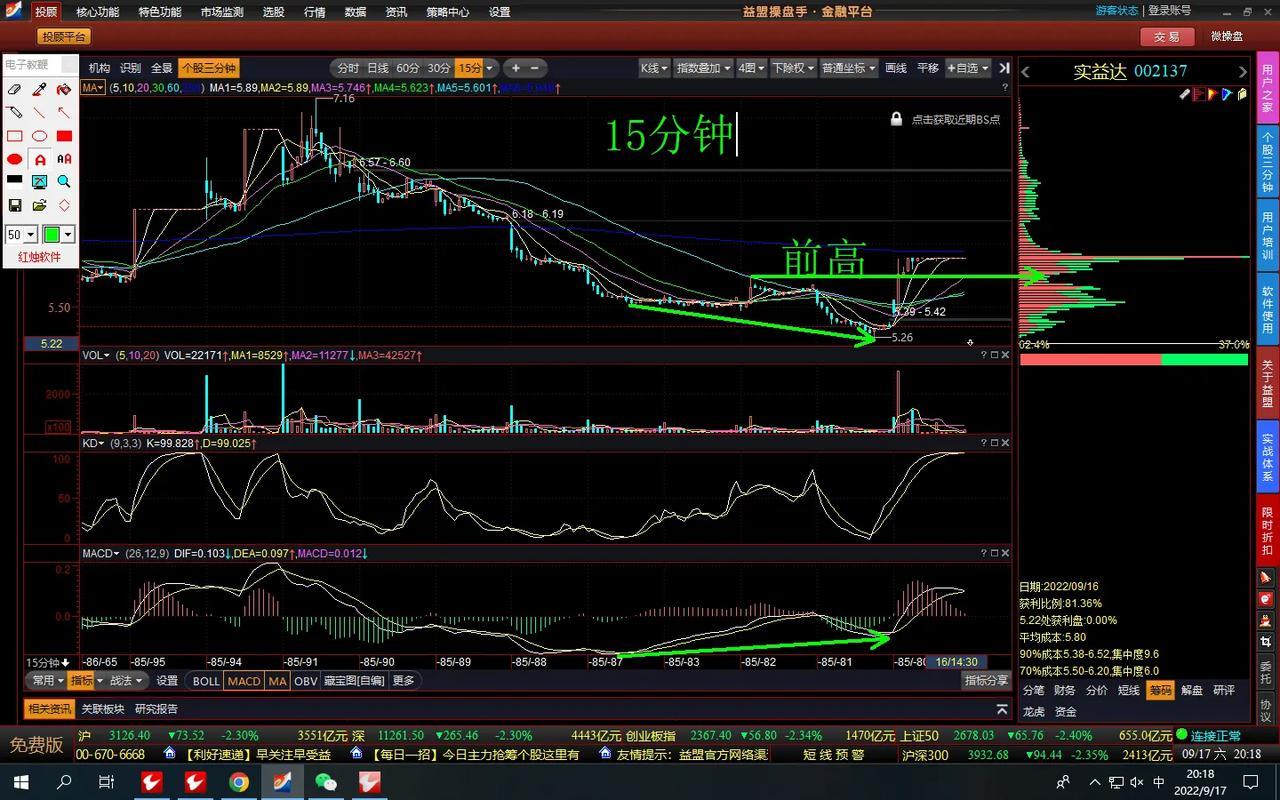This screenshot has width=1280, height=800.
Task: Go to the next stock arrow
Action: click(x=1243, y=71)
